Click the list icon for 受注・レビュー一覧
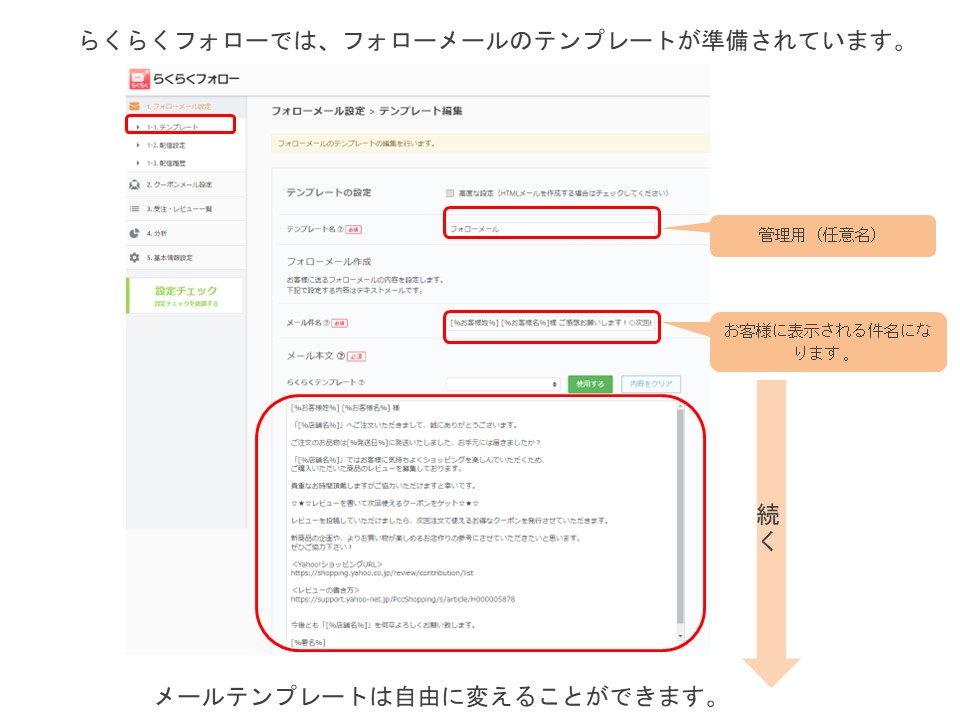Screen dimensions: 960x720 tap(135, 209)
